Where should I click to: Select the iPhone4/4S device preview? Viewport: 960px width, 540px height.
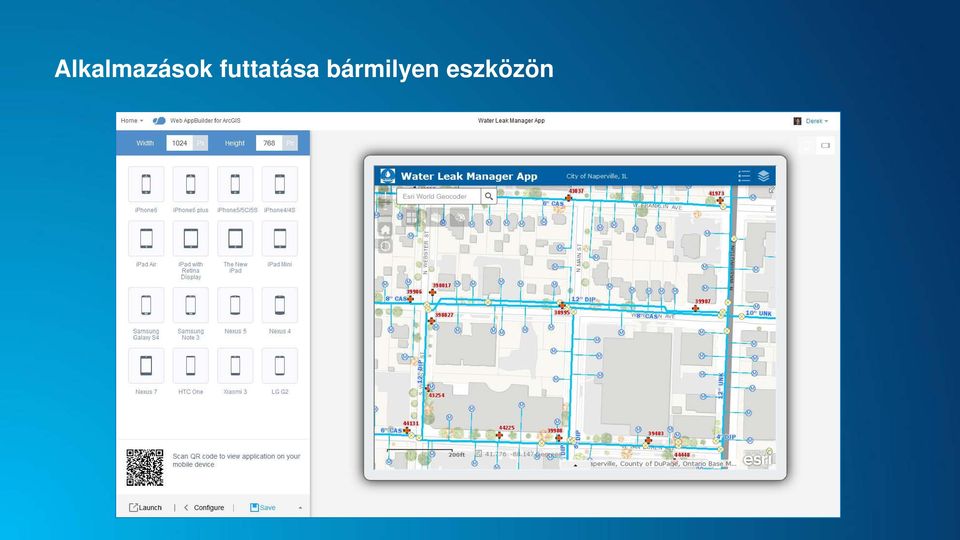(x=280, y=184)
